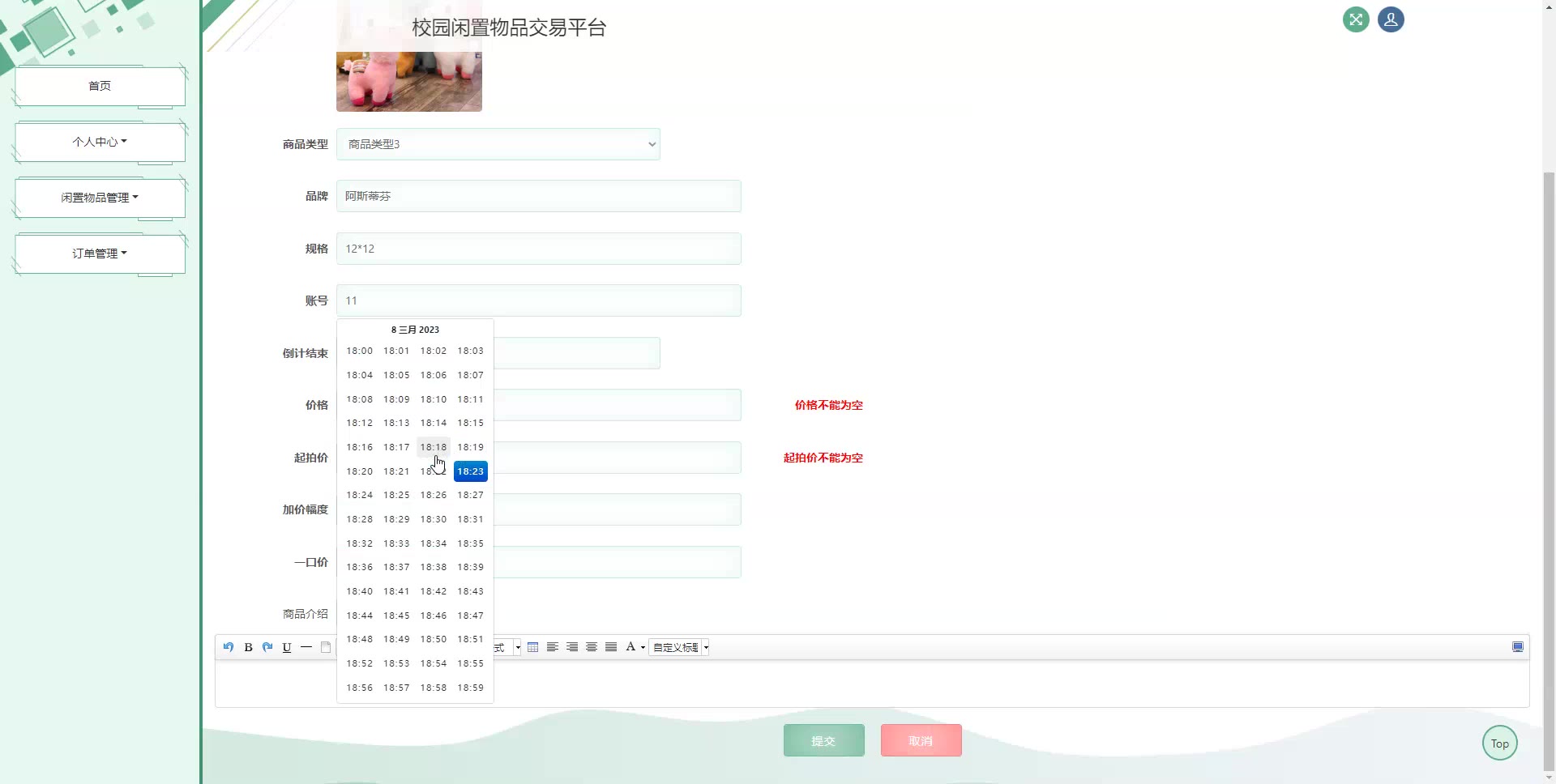Focus the 账号 input field
The height and width of the screenshot is (784, 1556).
pos(539,300)
